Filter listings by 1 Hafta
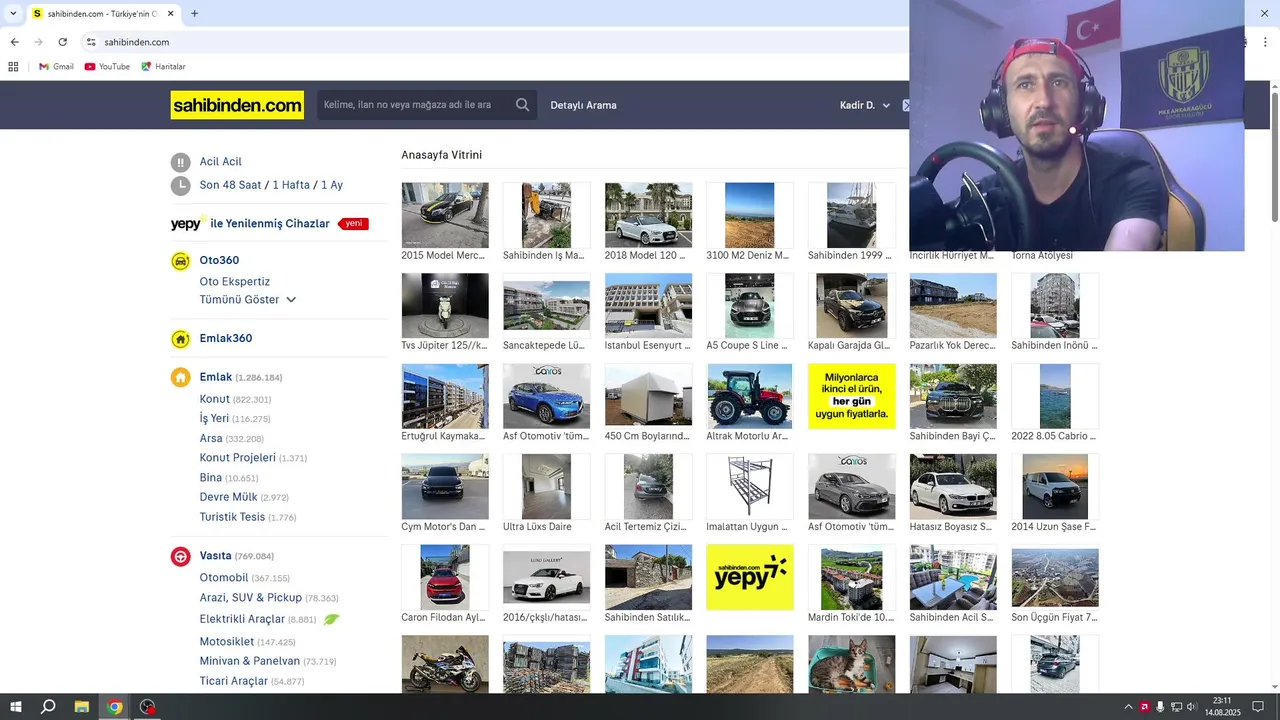Screen dimensions: 1280x720 [x=291, y=185]
